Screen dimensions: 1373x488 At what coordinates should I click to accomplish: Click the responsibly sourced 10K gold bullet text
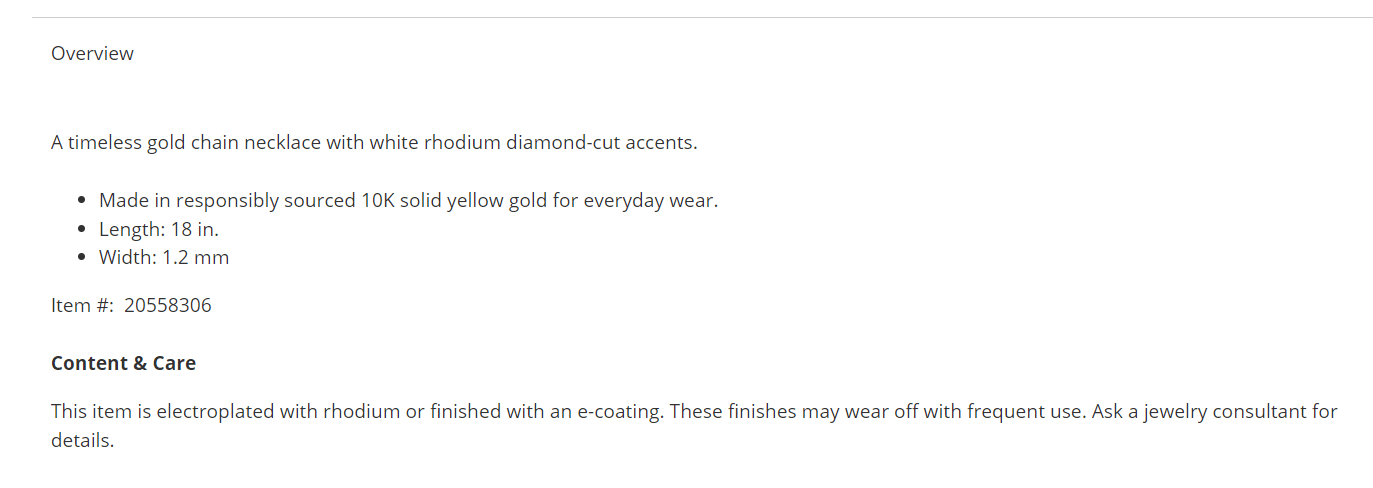tap(408, 200)
